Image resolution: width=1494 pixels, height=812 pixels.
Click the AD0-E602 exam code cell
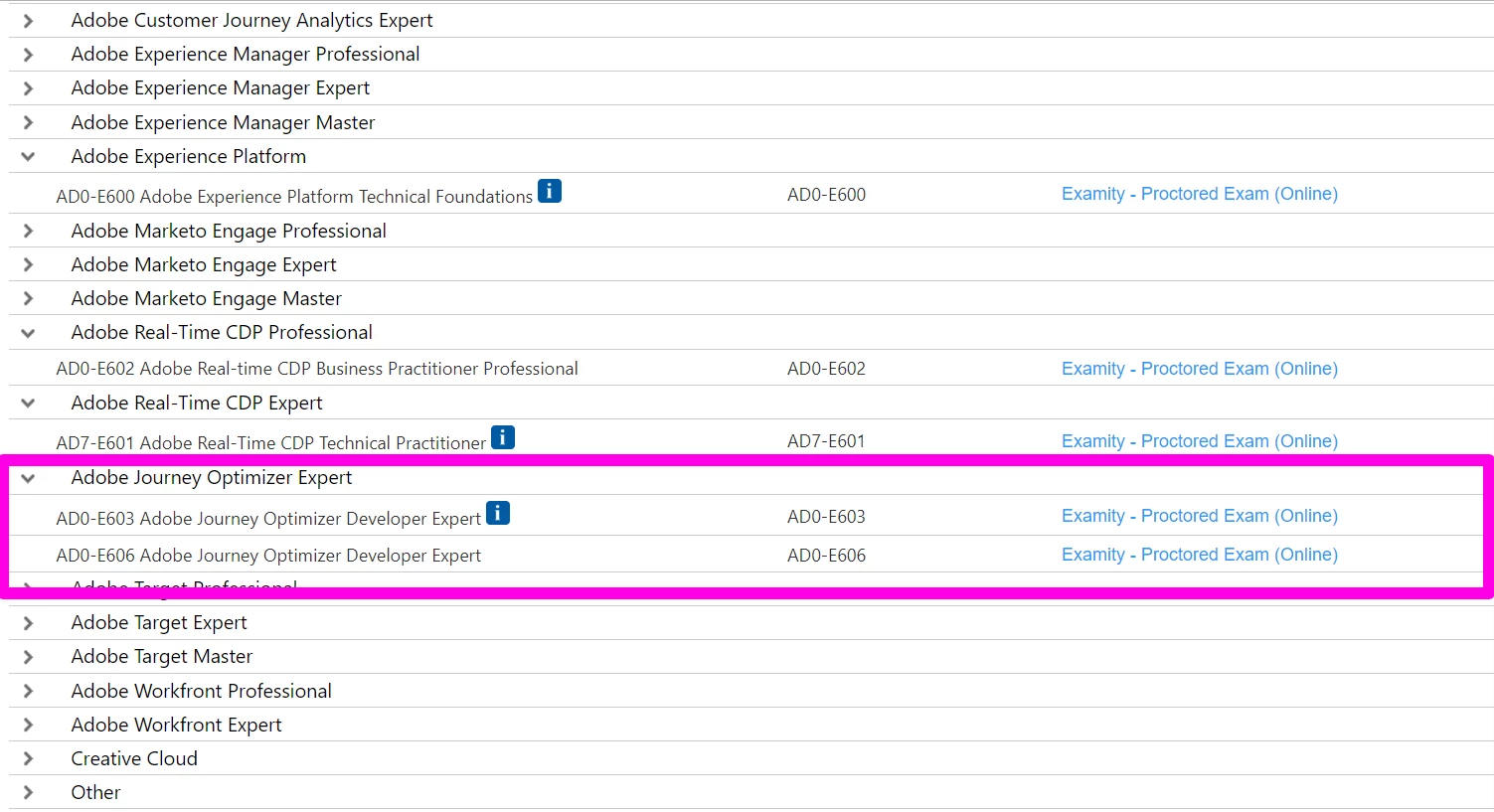tap(826, 369)
